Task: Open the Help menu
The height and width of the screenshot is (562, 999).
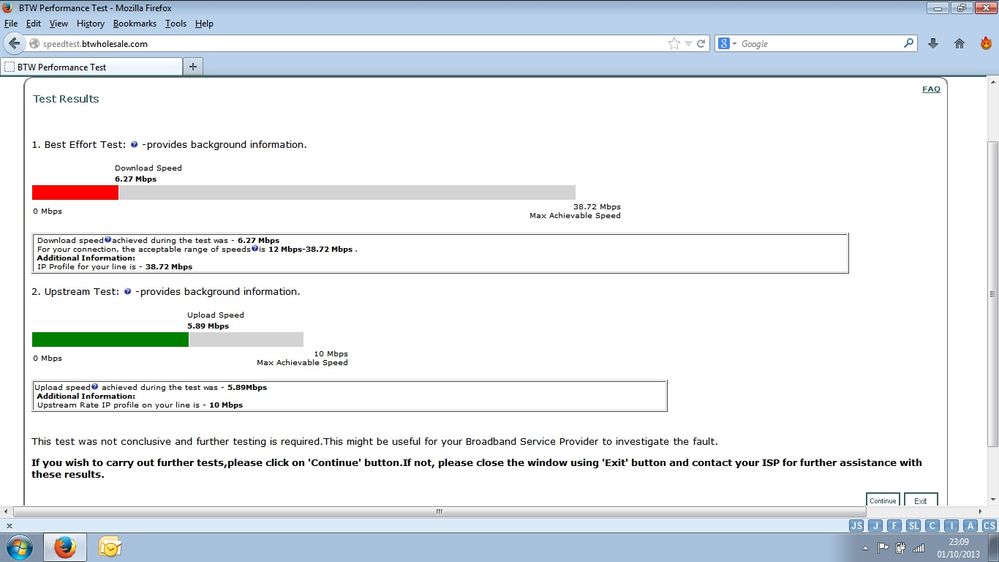Action: [x=204, y=24]
